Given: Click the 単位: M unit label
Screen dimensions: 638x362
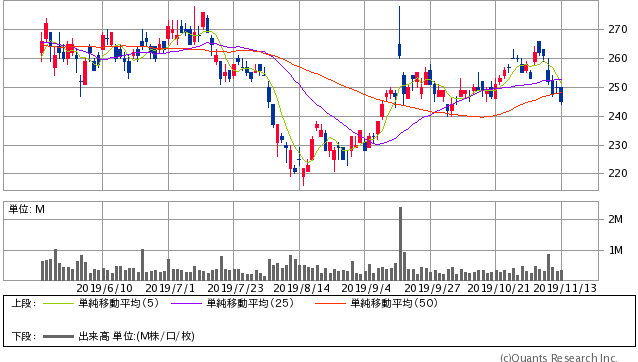Looking at the screenshot, I should [x=27, y=209].
